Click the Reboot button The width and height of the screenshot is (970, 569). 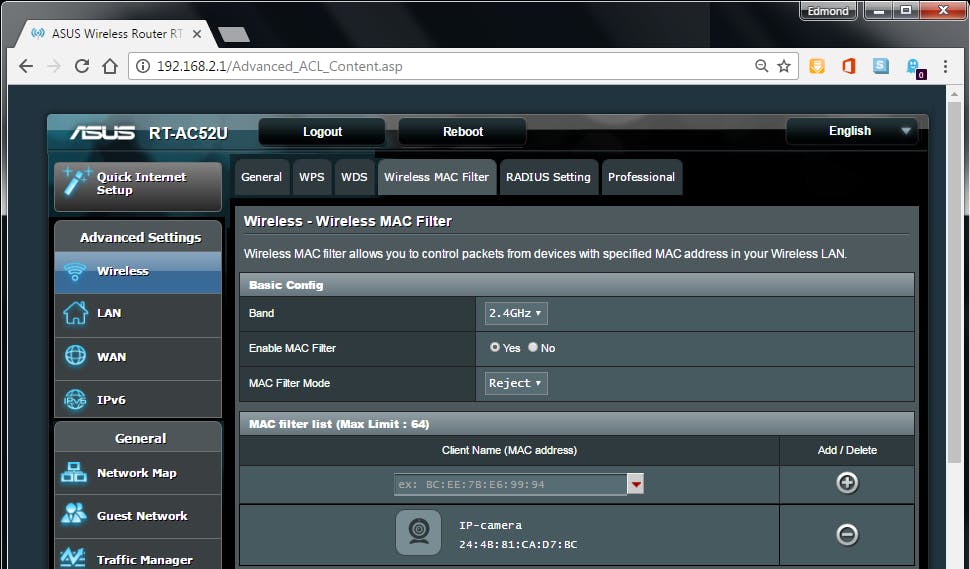[463, 132]
